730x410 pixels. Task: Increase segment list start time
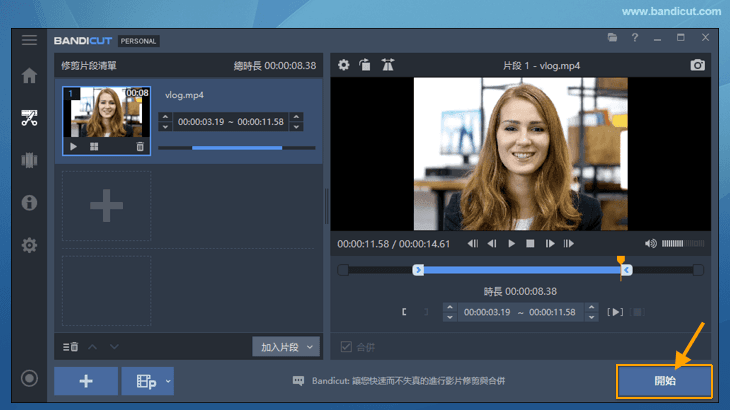165,117
